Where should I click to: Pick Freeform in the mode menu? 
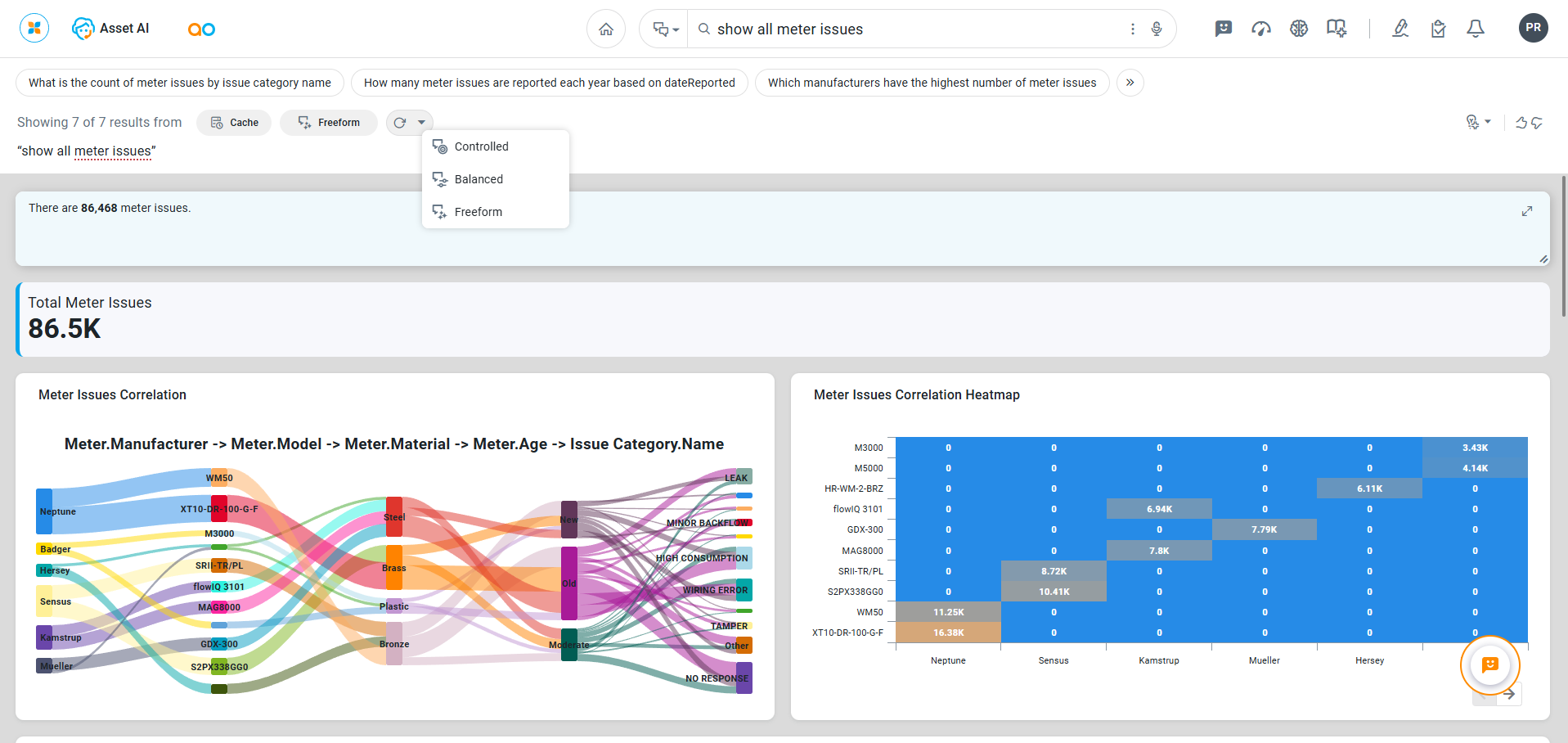click(x=478, y=212)
